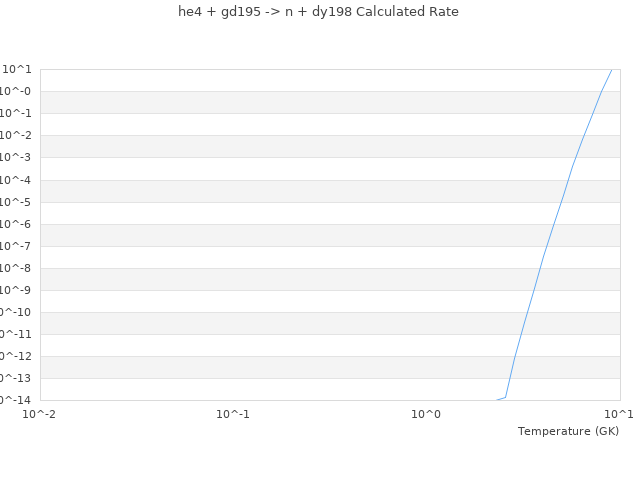
Task: Click the 10^-0 y-axis tick label
Action: coord(17,91)
